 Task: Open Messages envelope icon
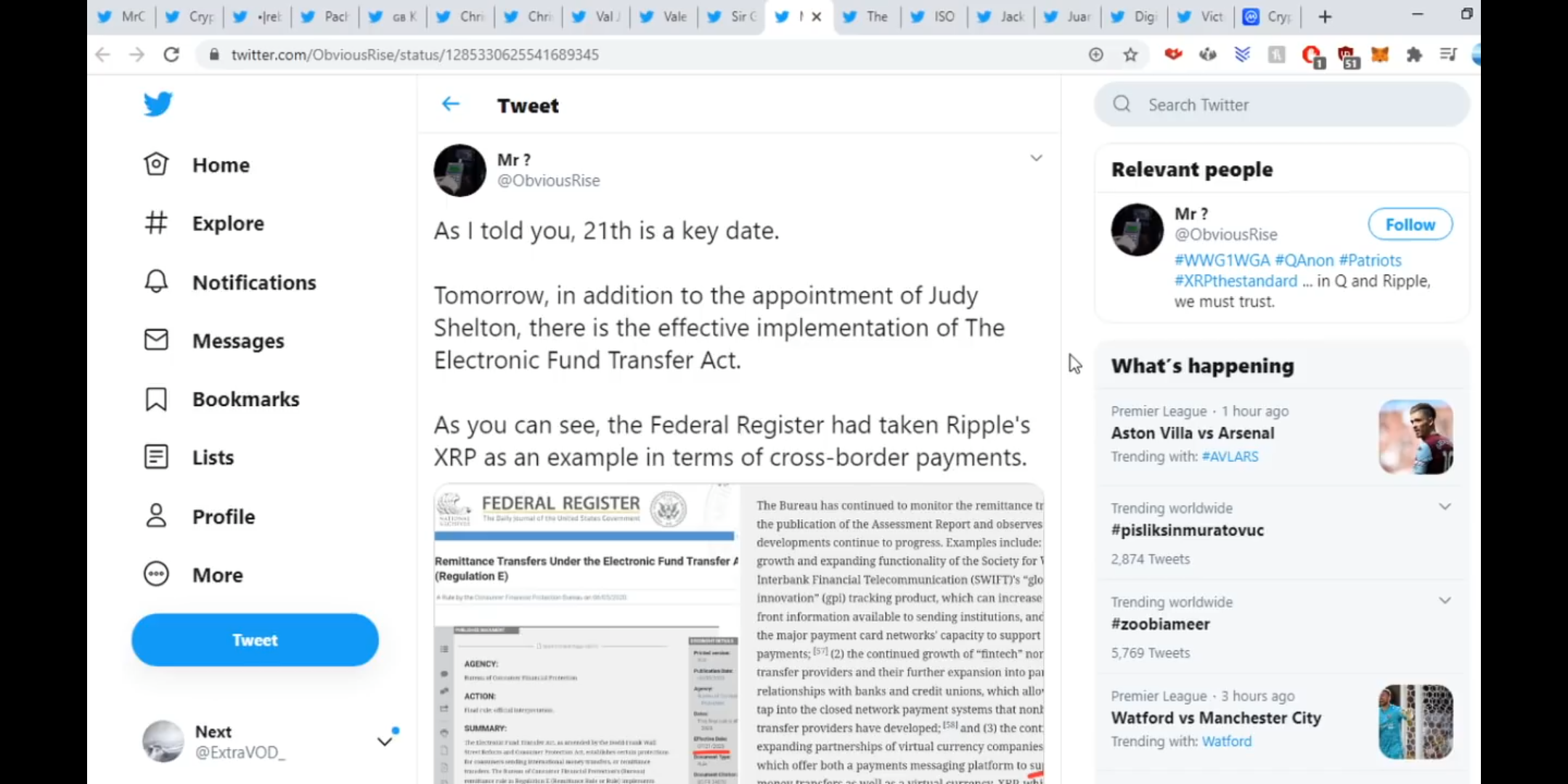click(x=156, y=340)
